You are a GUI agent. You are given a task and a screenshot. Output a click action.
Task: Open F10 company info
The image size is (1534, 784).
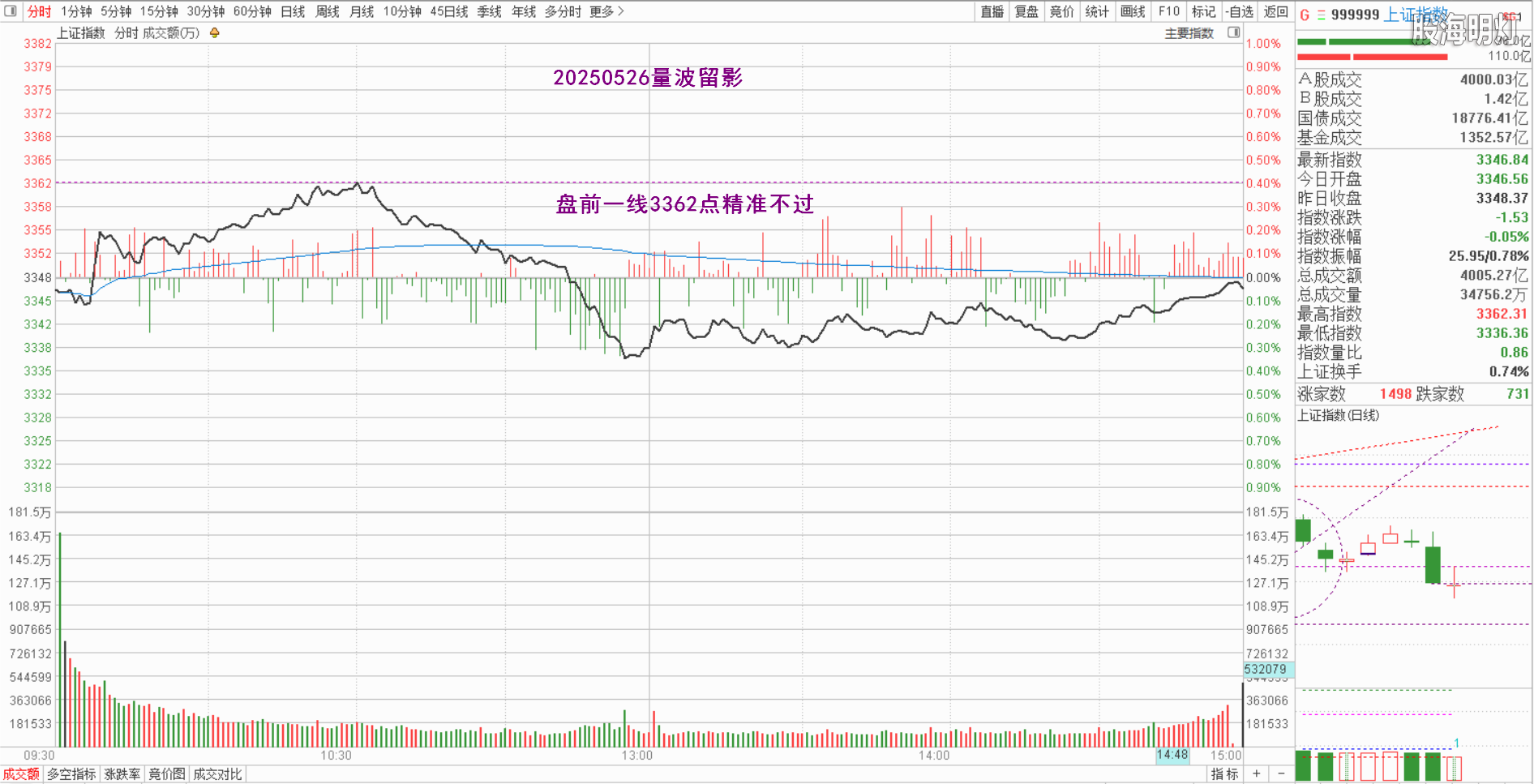pos(1169,11)
